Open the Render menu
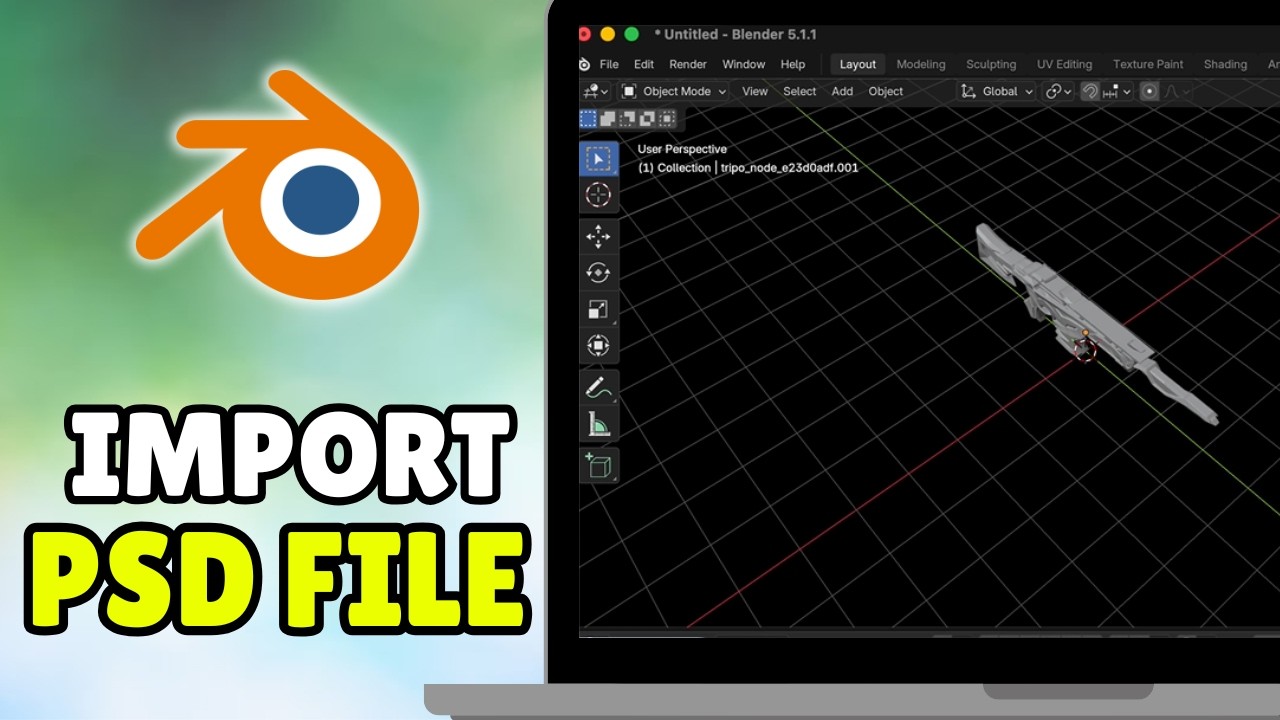 pyautogui.click(x=688, y=64)
